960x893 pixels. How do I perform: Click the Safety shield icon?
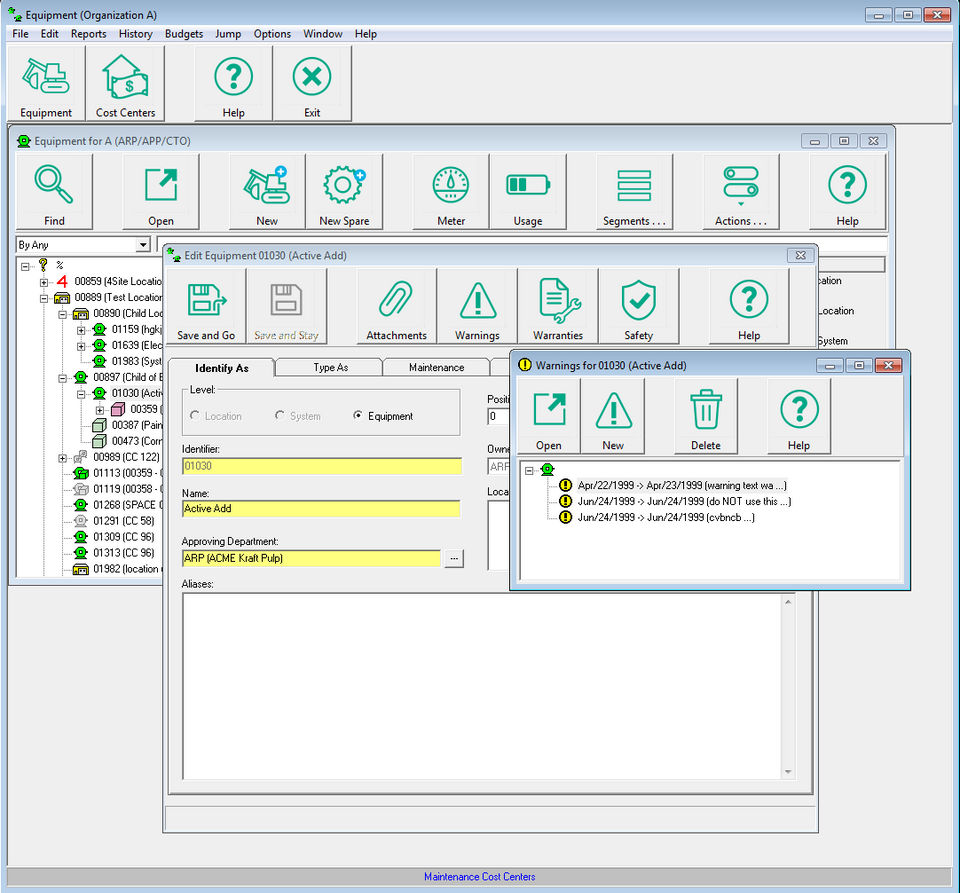click(x=638, y=307)
